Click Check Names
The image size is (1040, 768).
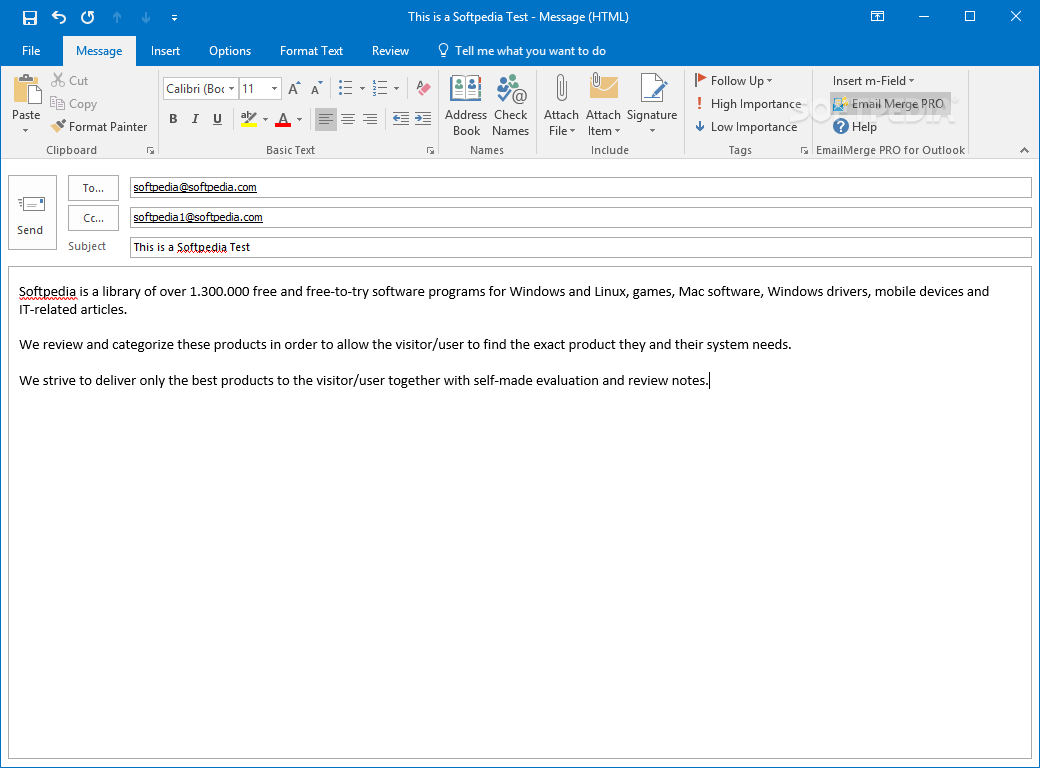[511, 105]
